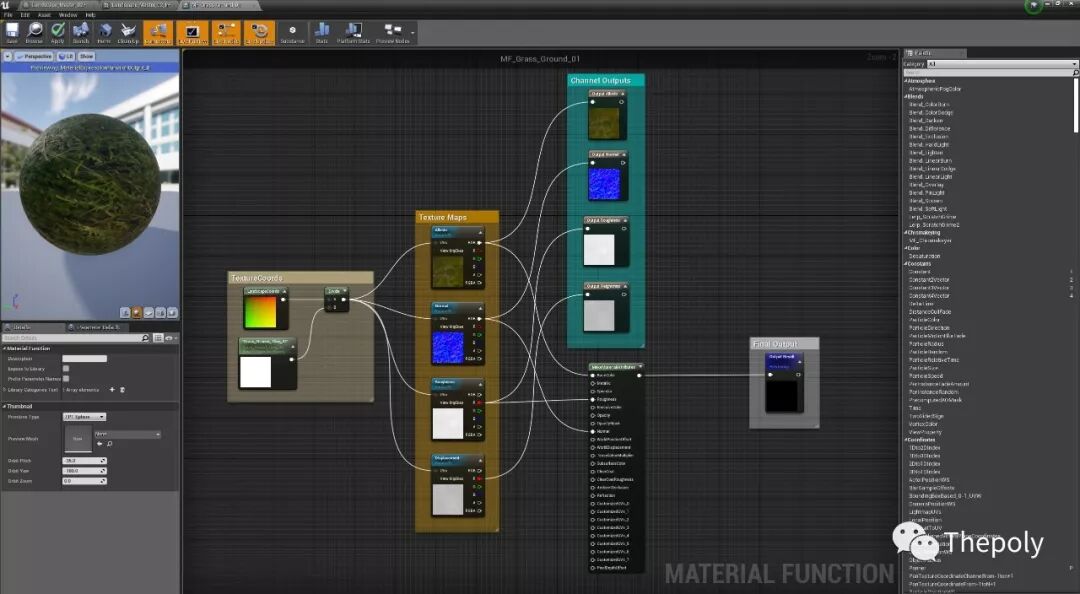1080x594 pixels.
Task: Open the Palette Category dropdown
Action: click(x=1003, y=63)
